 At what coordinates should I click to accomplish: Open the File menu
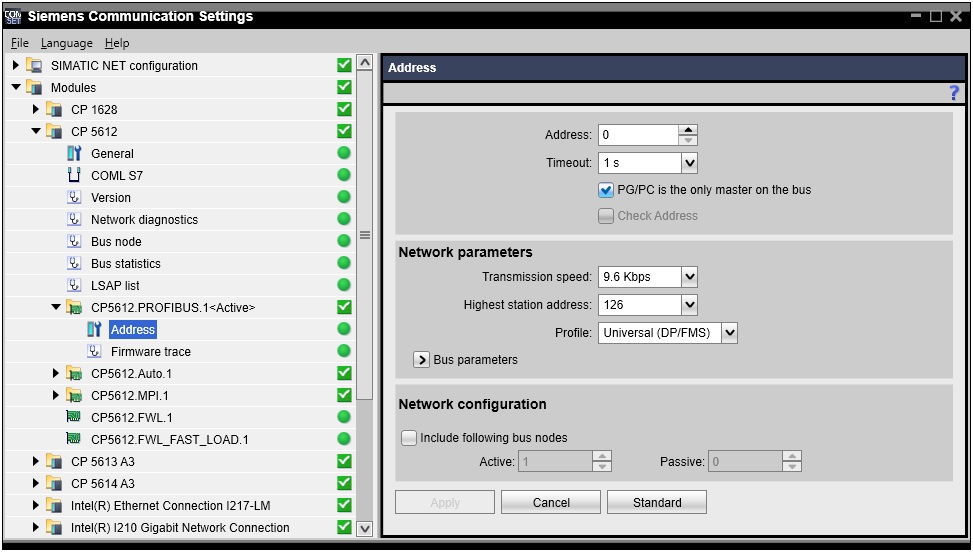tap(20, 43)
